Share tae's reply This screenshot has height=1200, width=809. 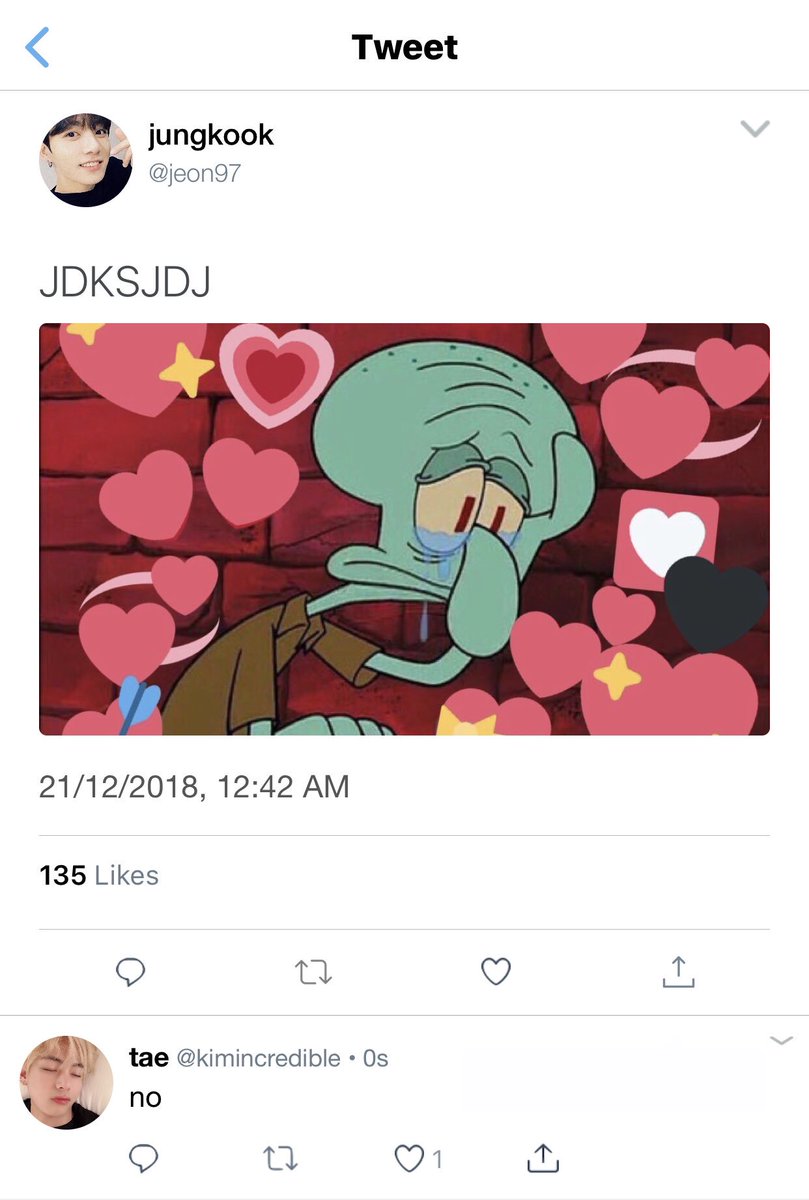542,1158
